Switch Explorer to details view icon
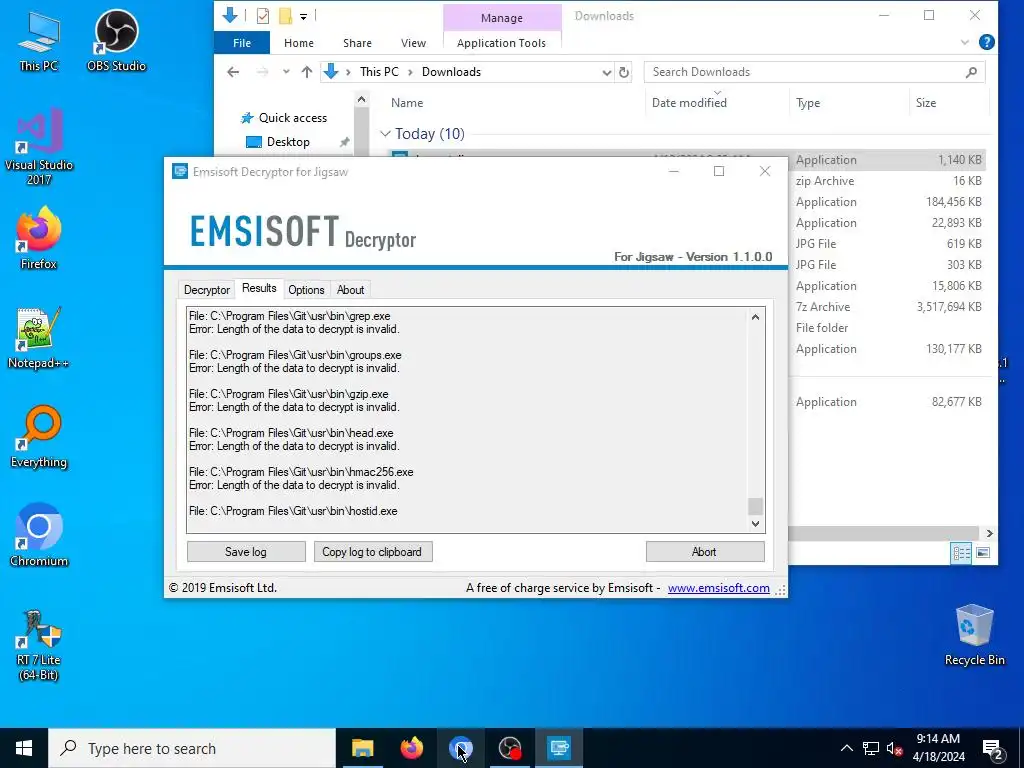 [x=961, y=553]
